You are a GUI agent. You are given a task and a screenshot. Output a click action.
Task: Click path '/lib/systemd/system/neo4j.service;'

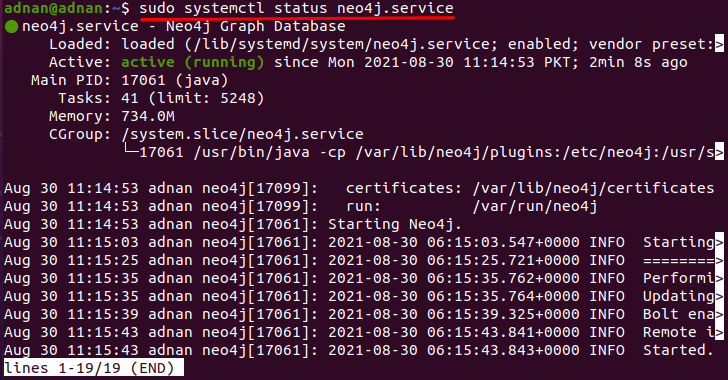[343, 45]
